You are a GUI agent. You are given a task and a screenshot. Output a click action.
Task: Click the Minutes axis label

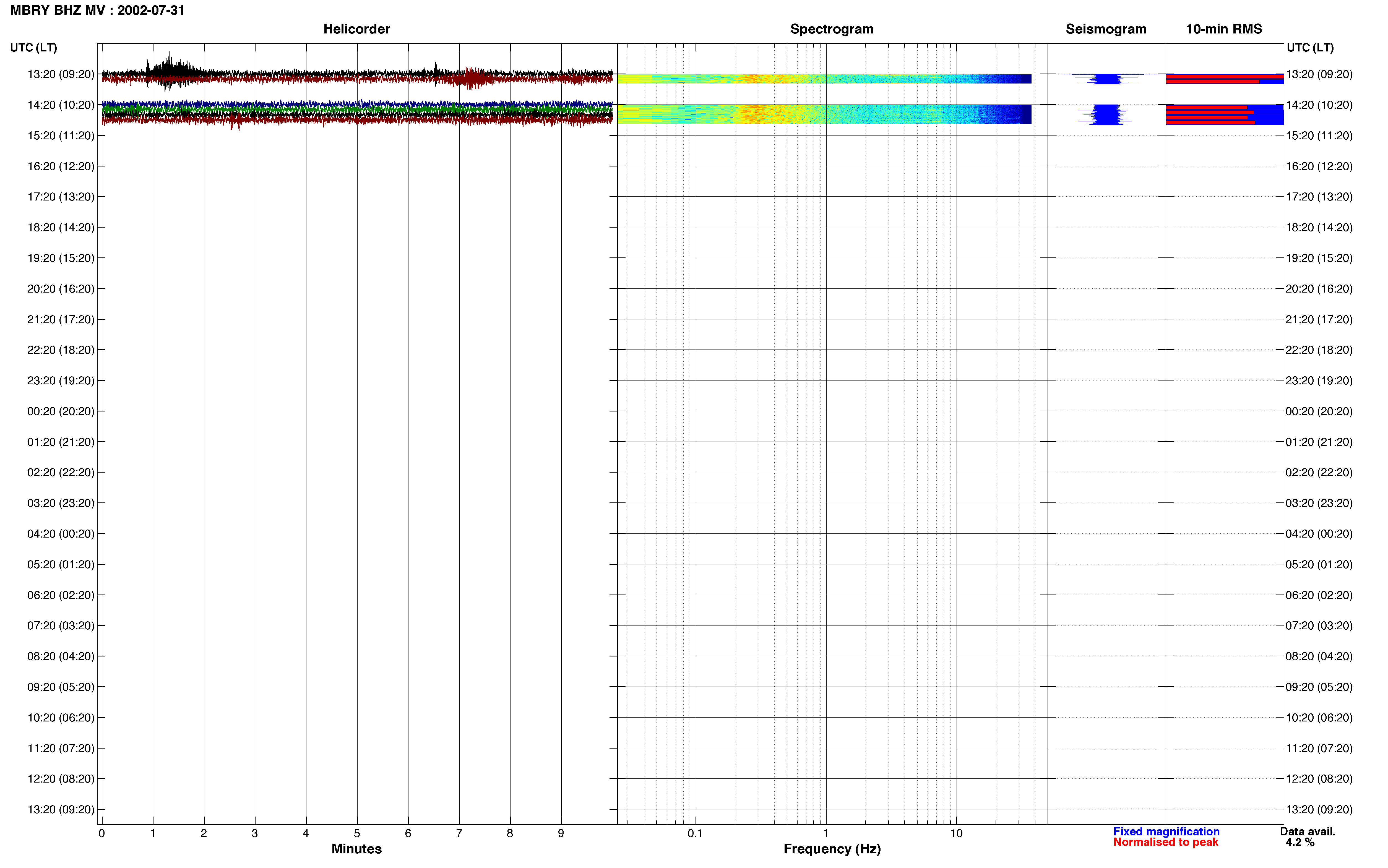coord(356,849)
